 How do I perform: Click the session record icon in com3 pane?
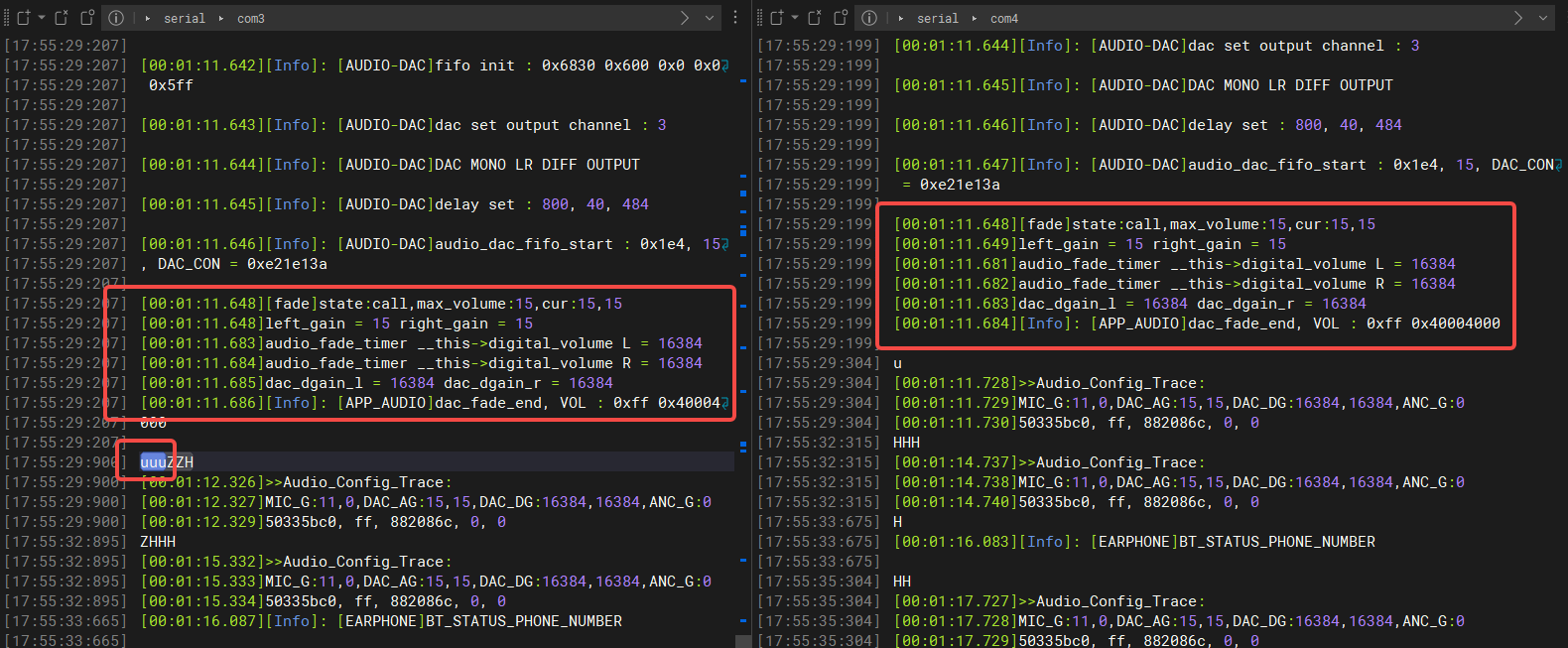click(87, 18)
